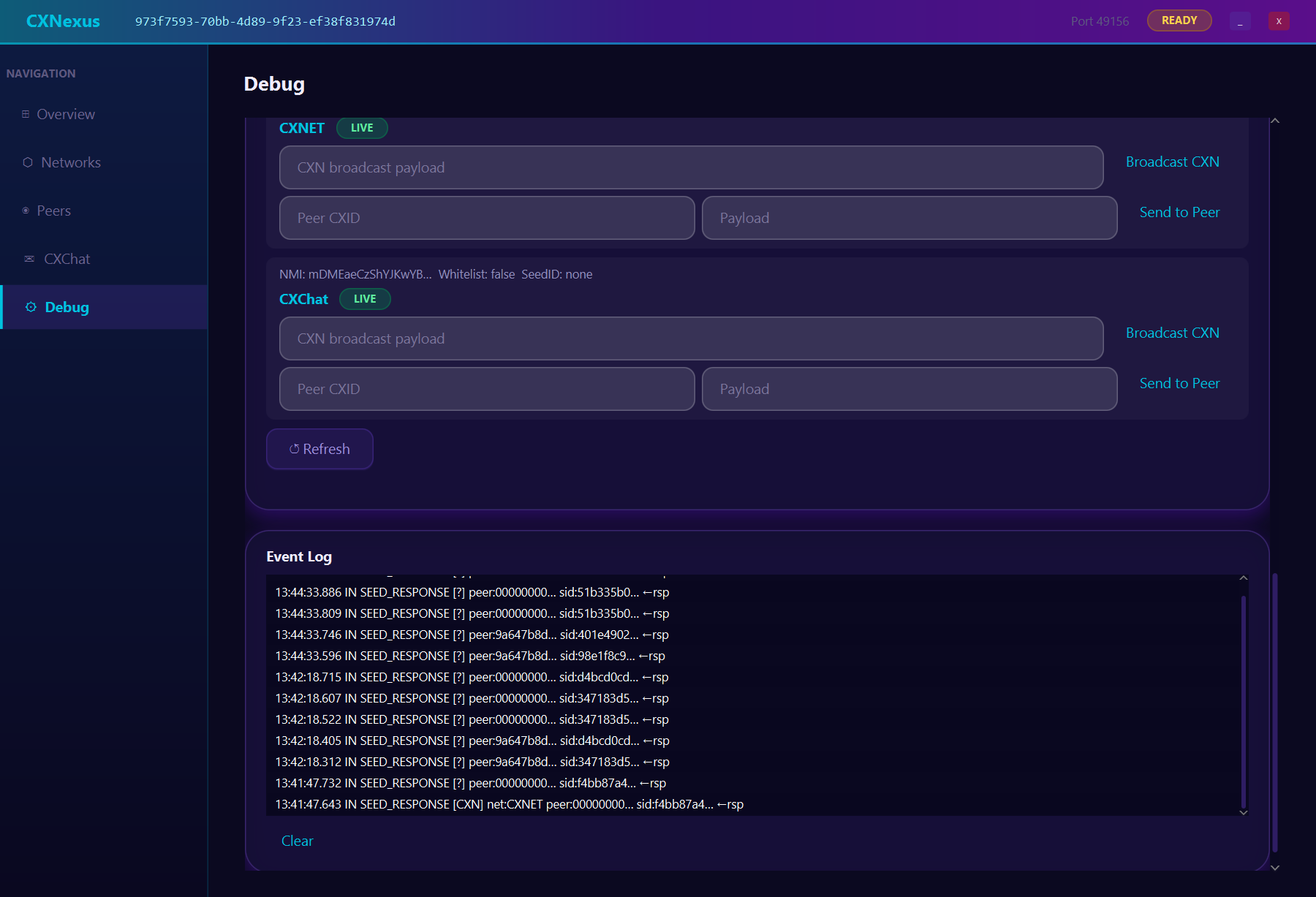Screen dimensions: 1316x897
Task: Select the Debug navigation item
Action: [104, 307]
